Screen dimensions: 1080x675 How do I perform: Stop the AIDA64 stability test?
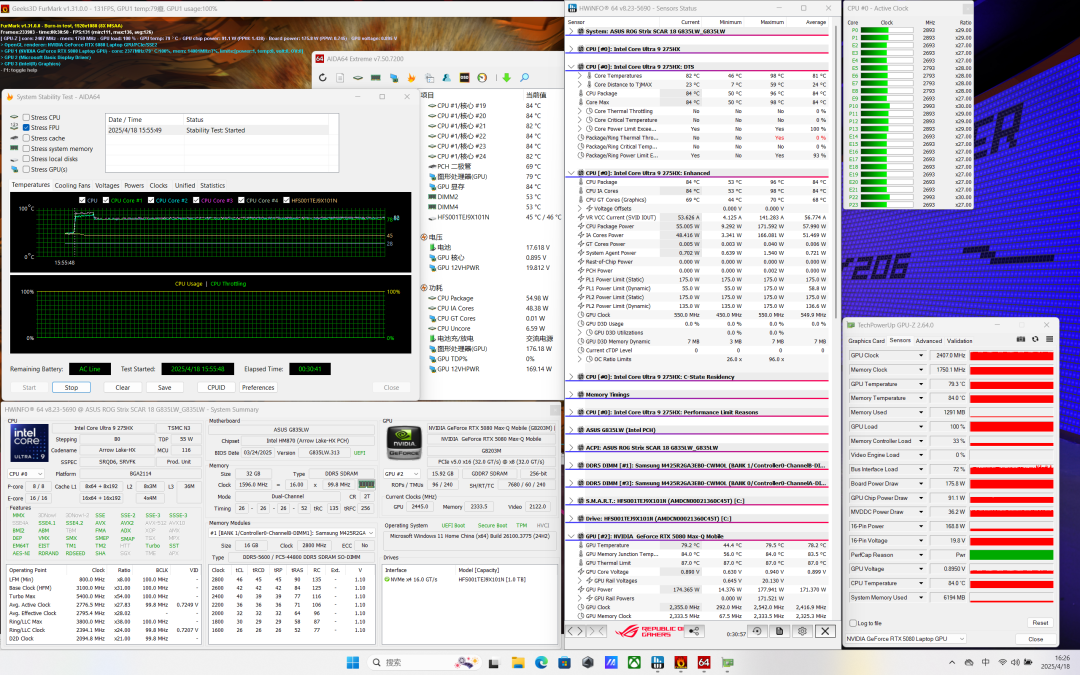[71, 388]
